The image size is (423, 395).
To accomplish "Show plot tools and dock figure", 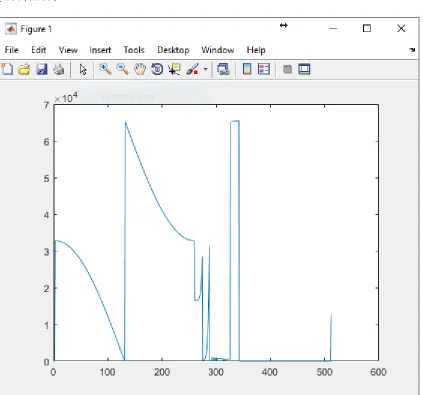I will pyautogui.click(x=304, y=69).
